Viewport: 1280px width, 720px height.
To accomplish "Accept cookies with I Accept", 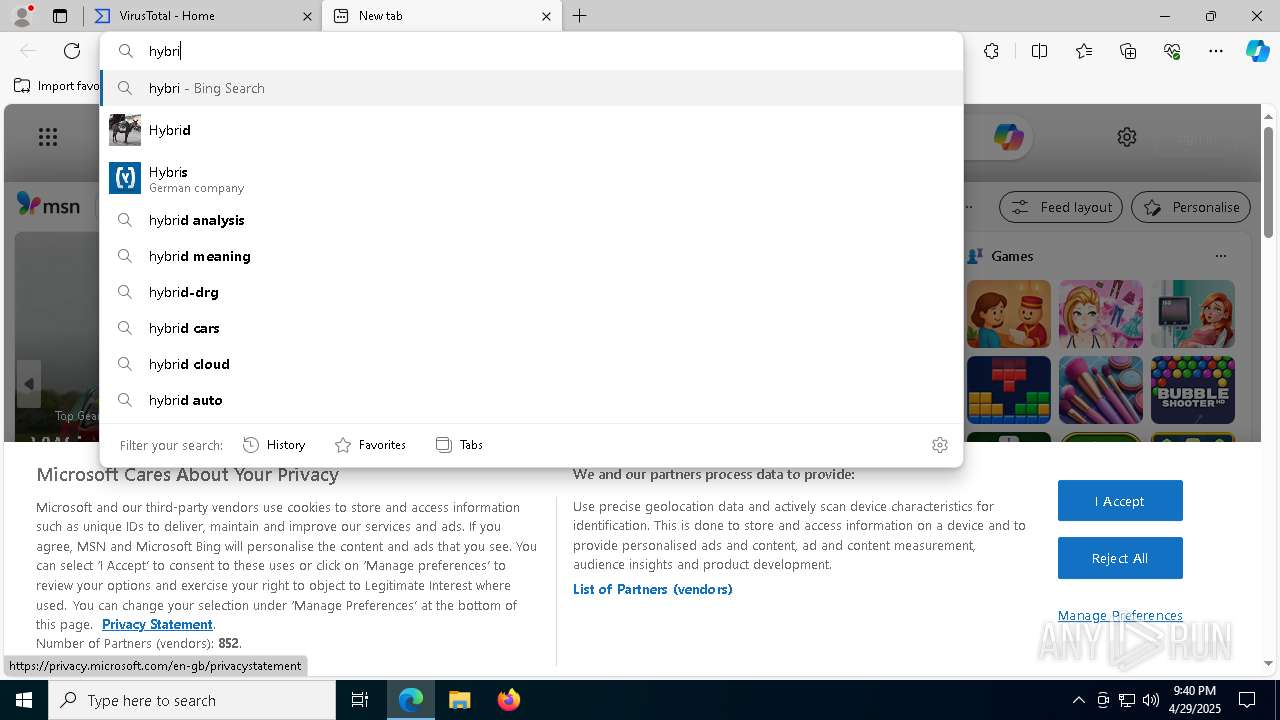I will coord(1120,501).
